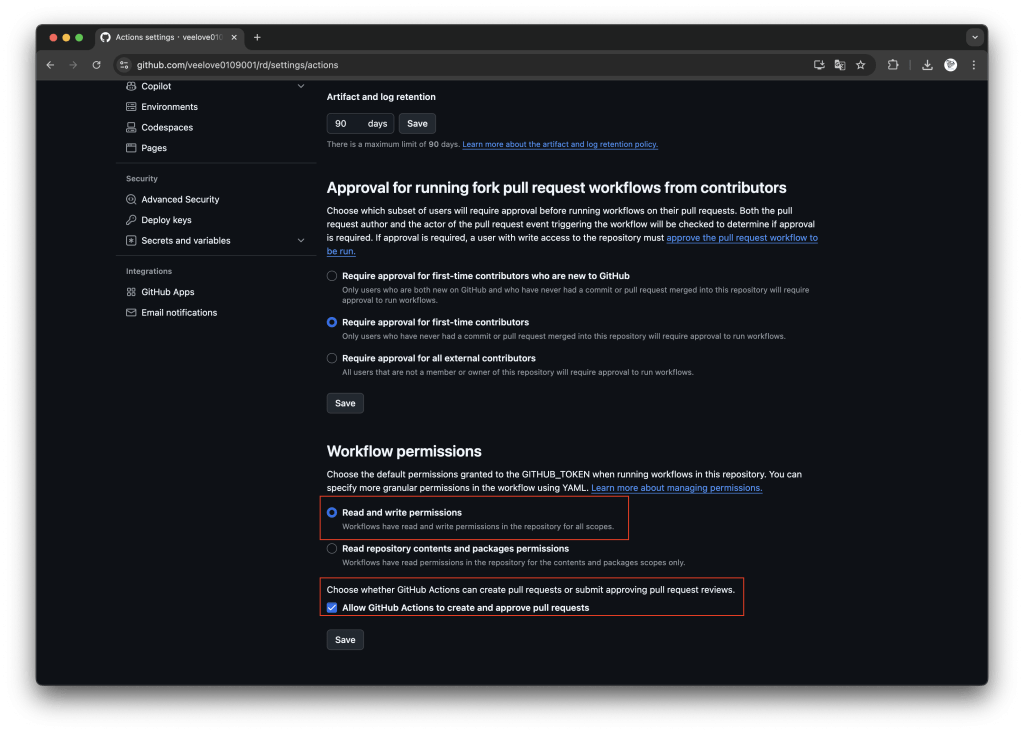The width and height of the screenshot is (1024, 733).
Task: Select Read repository contents and packages permissions
Action: coord(332,548)
